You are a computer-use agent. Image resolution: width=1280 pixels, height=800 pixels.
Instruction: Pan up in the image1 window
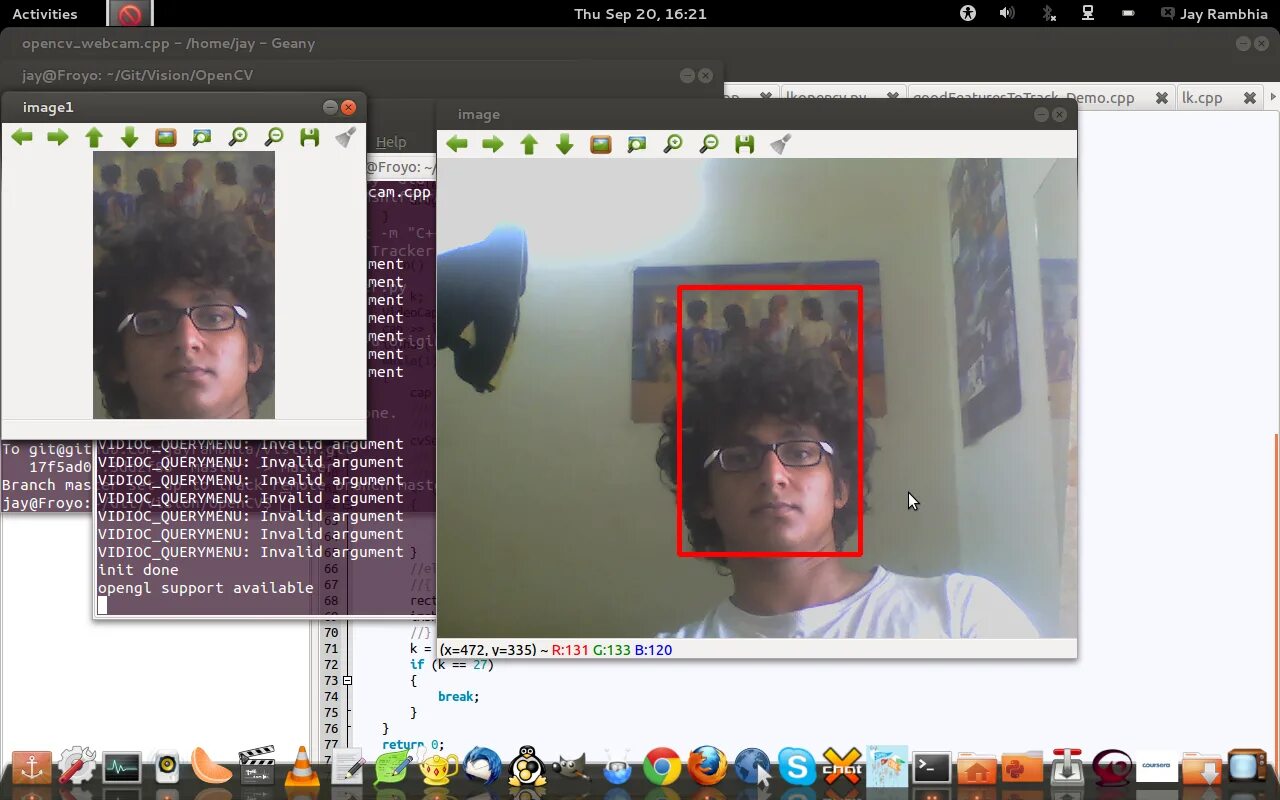click(x=94, y=137)
